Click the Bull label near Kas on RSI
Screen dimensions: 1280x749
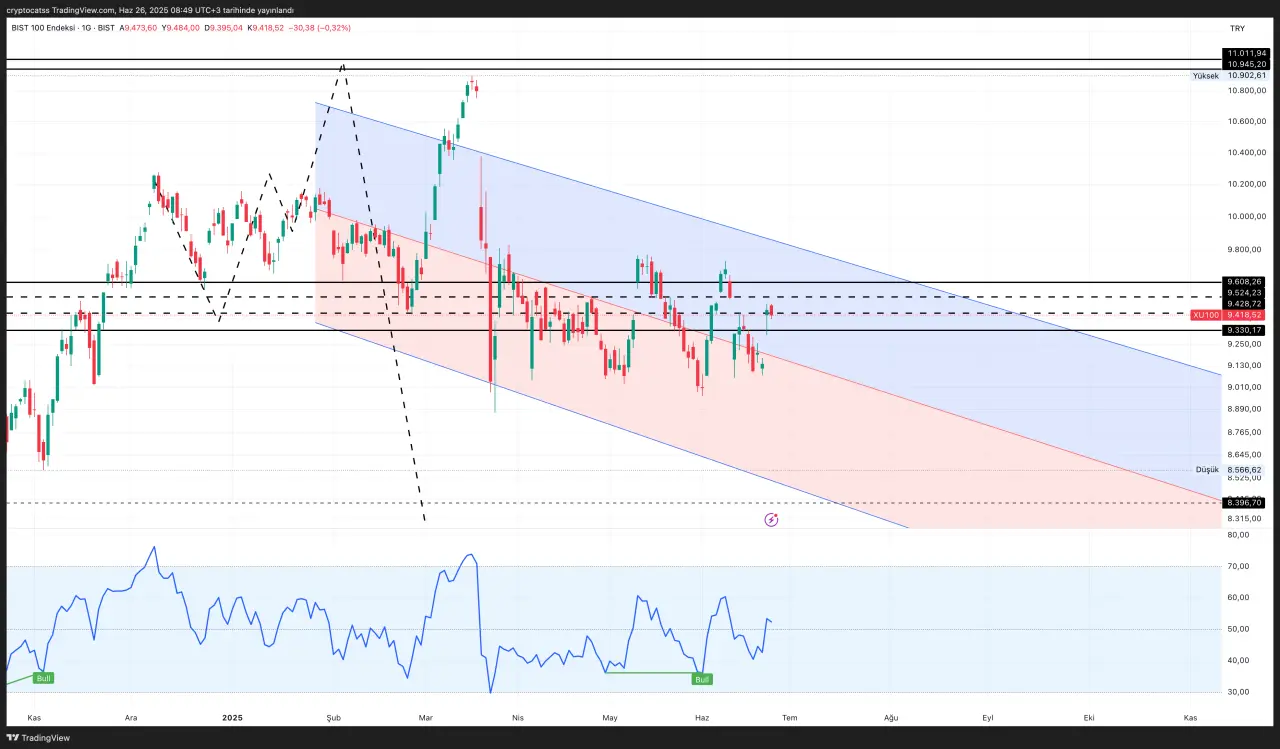click(43, 678)
